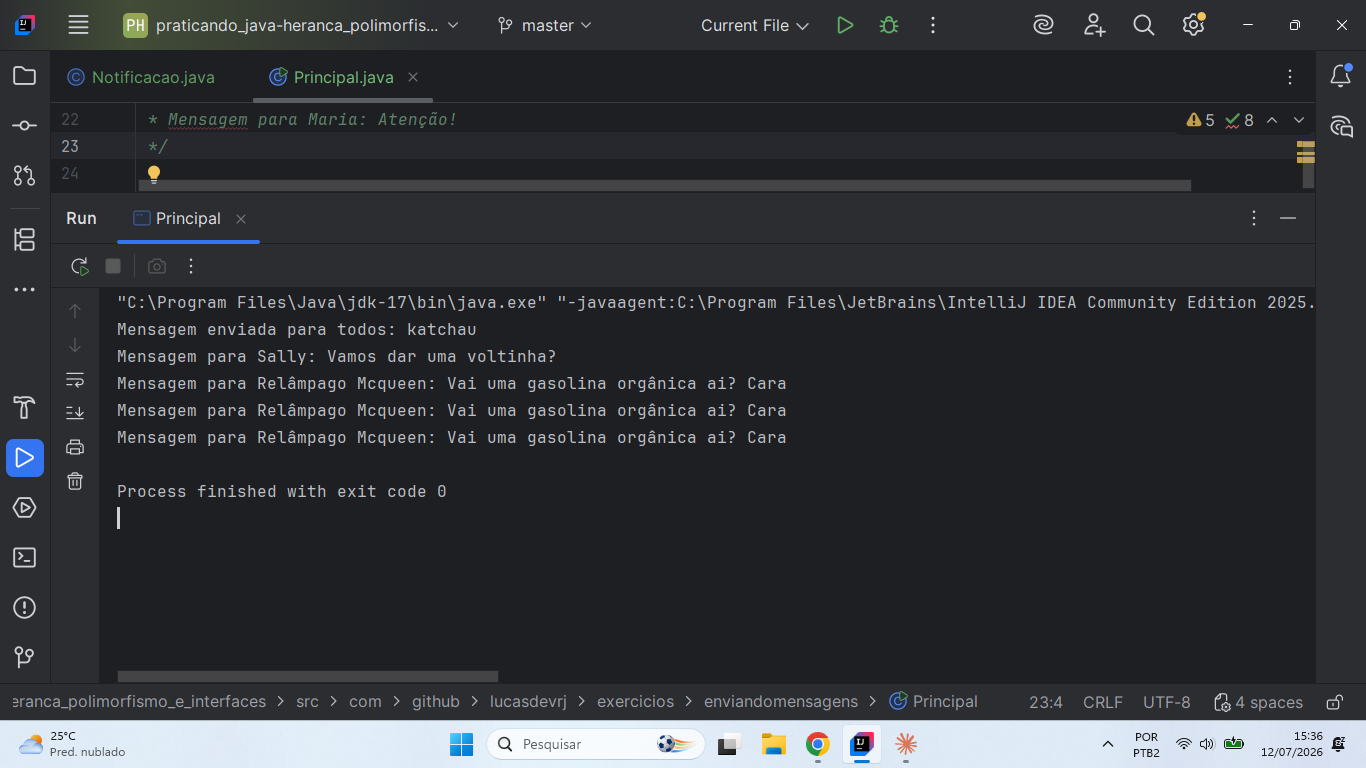Open the Build hammer tool window

click(x=25, y=408)
